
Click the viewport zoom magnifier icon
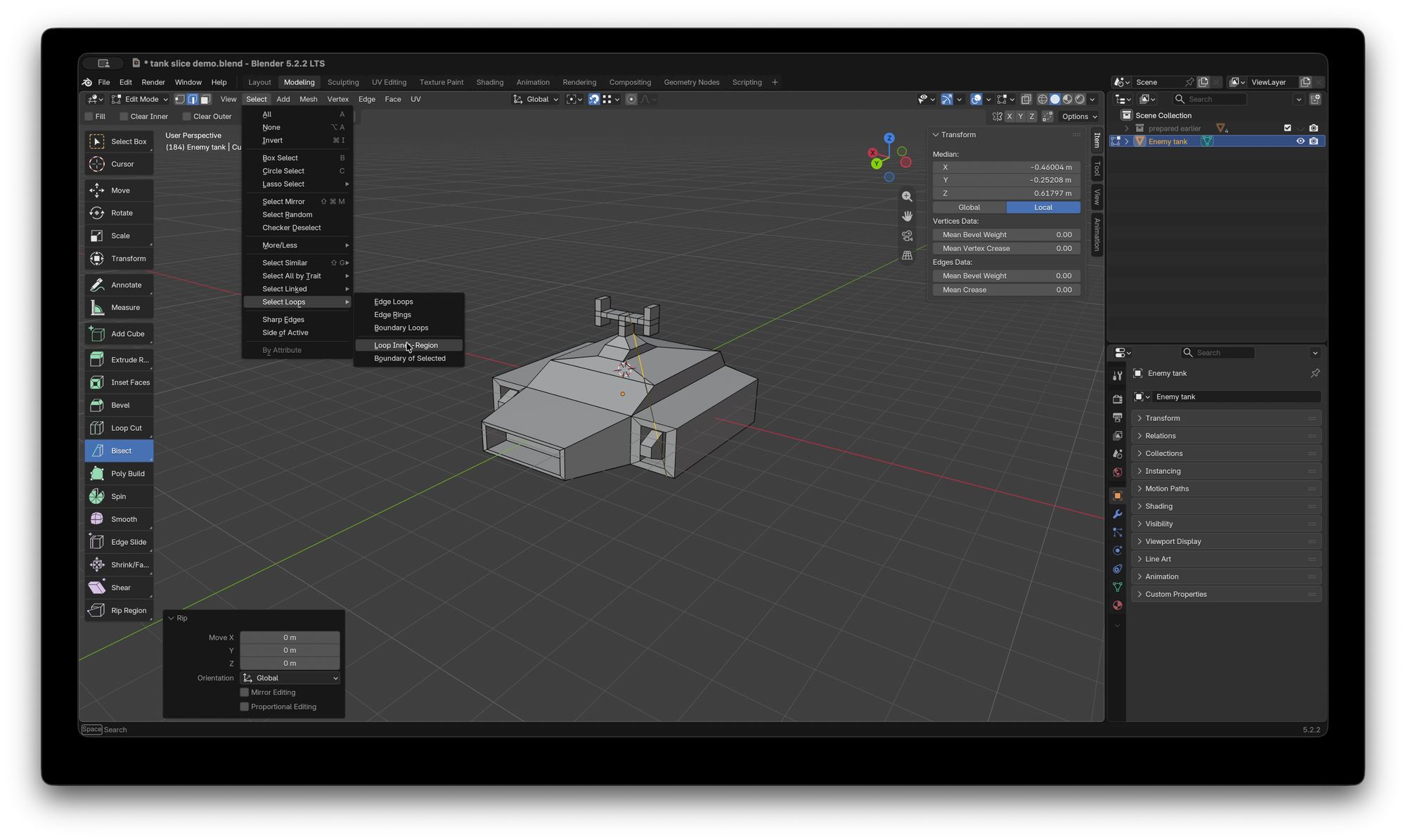907,197
